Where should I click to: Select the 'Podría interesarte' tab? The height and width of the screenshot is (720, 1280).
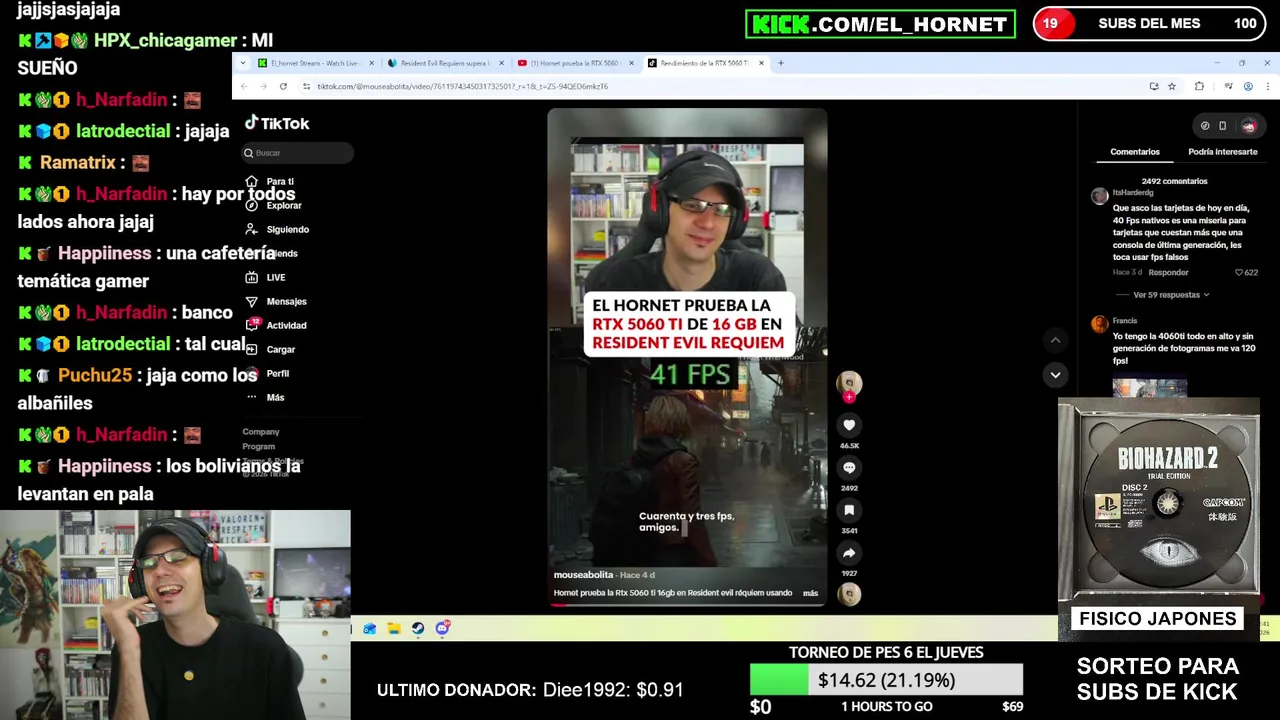pyautogui.click(x=1222, y=152)
